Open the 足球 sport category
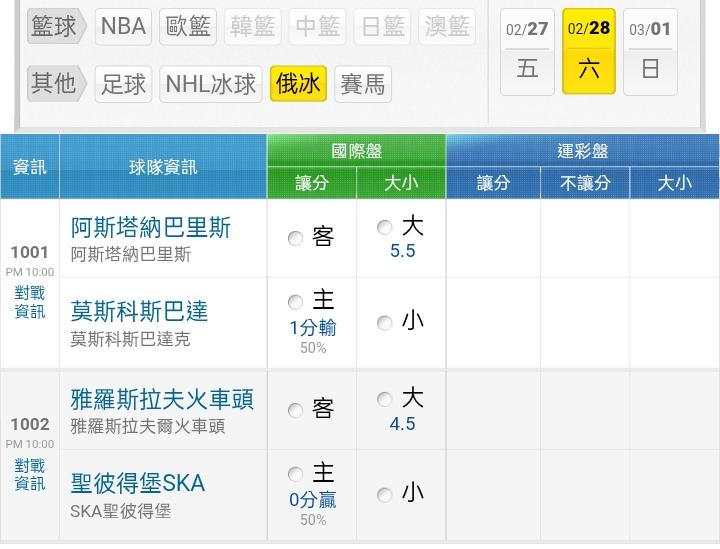This screenshot has width=720, height=549. [x=123, y=84]
